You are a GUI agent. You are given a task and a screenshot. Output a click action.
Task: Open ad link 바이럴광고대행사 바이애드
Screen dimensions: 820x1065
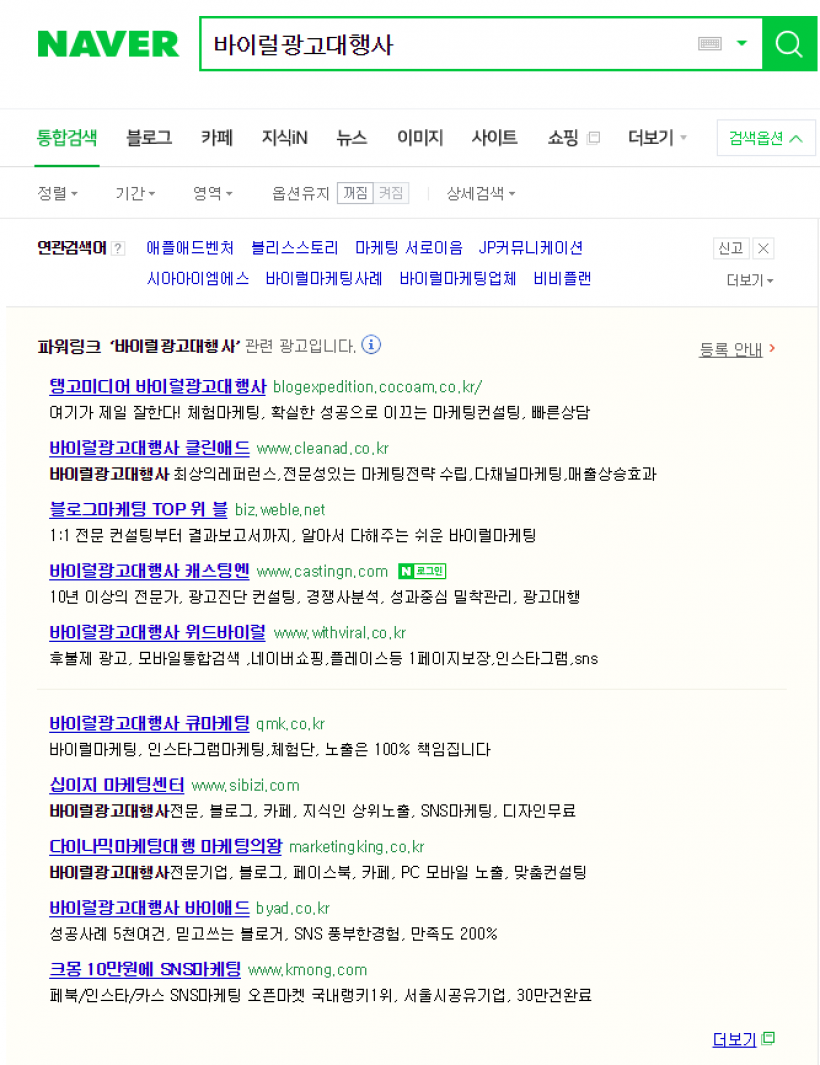tap(149, 908)
